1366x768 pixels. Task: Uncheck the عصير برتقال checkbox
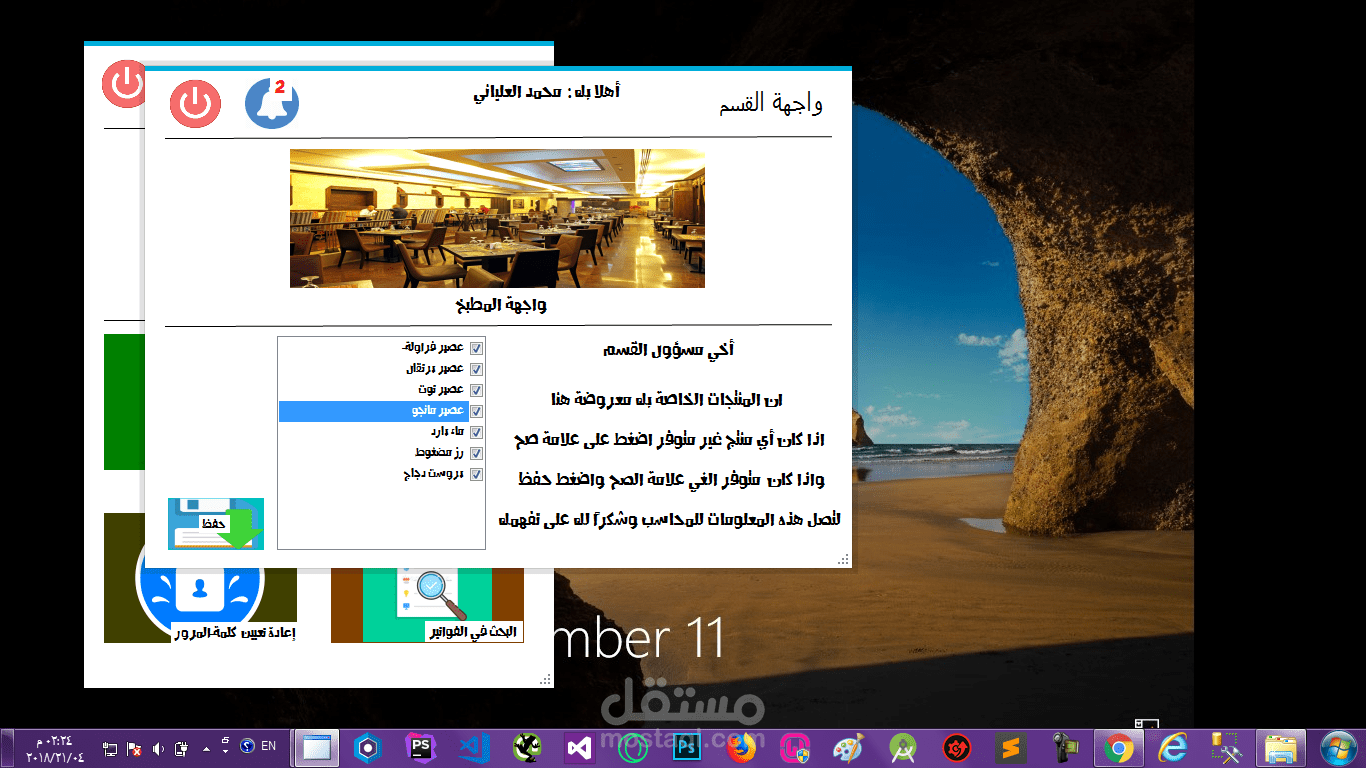point(477,369)
